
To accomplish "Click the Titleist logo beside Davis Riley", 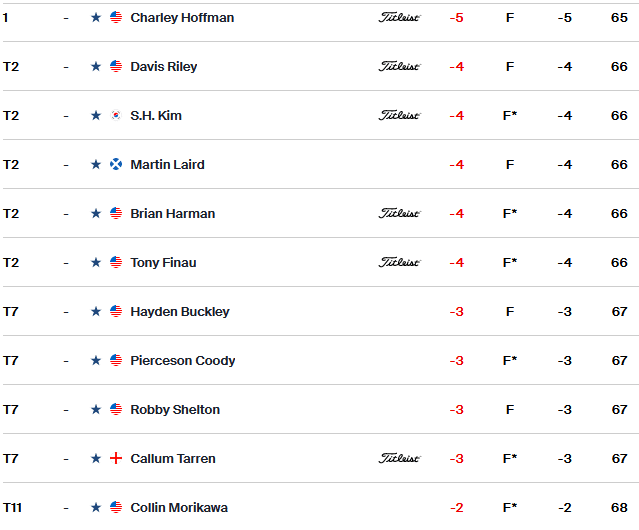I will tap(399, 66).
